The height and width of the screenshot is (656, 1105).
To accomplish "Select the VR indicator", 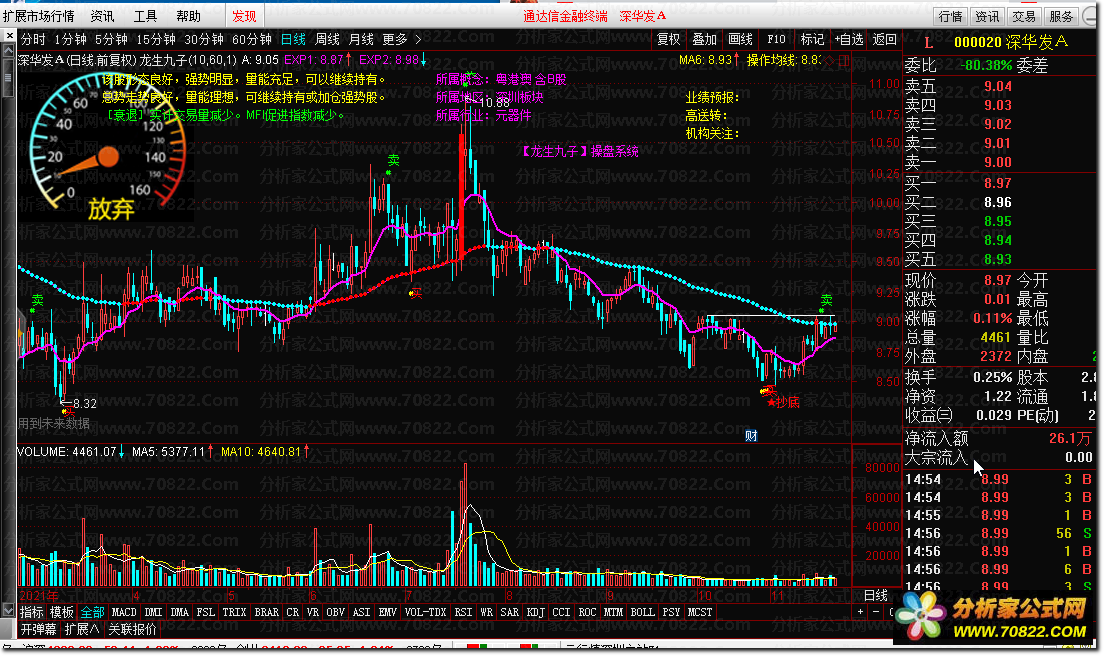I will (313, 612).
